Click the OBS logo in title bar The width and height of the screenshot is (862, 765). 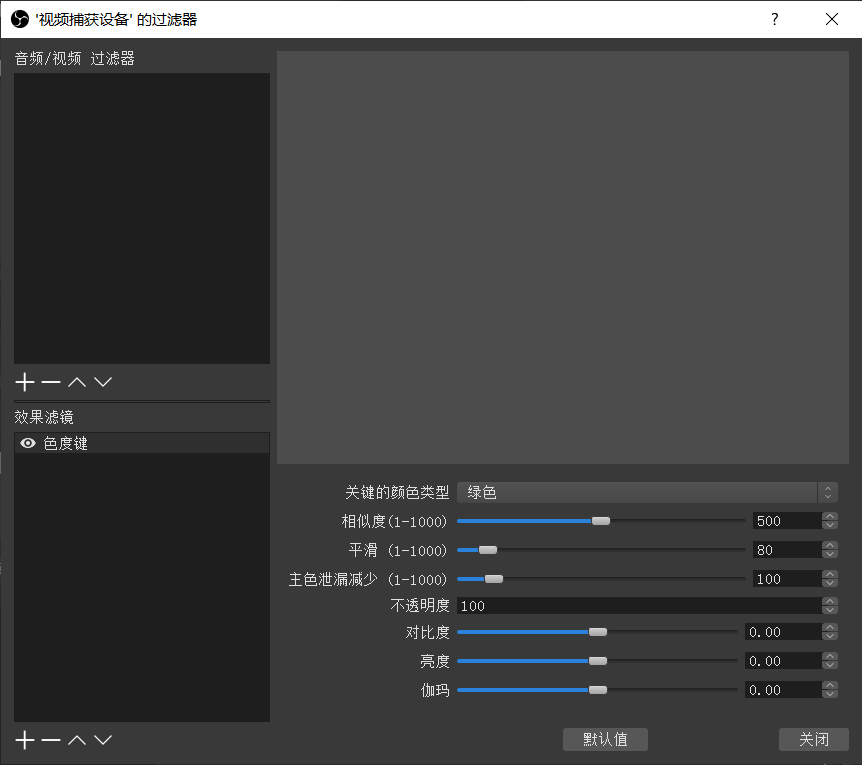(20, 19)
